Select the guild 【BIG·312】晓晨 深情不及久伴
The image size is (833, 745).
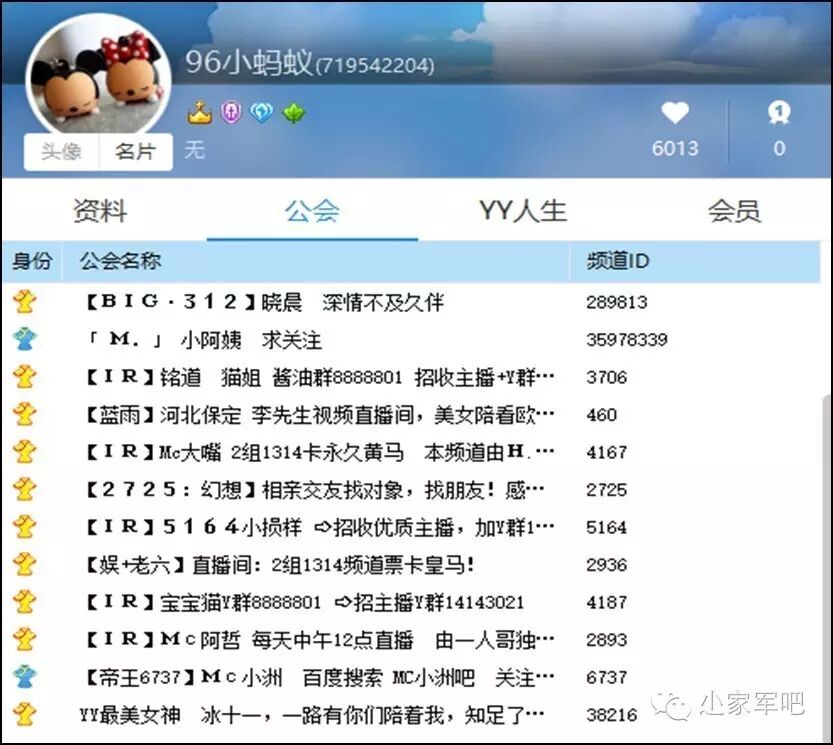265,302
